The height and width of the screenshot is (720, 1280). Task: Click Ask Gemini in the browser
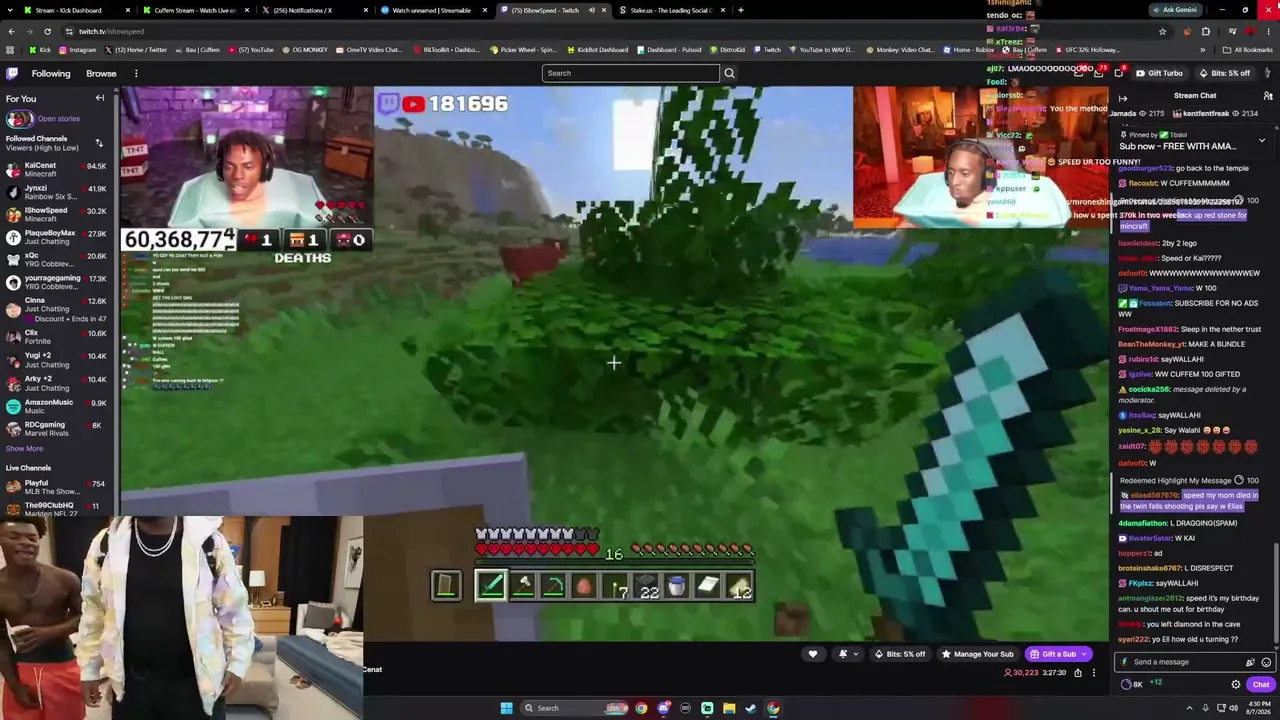[1174, 10]
